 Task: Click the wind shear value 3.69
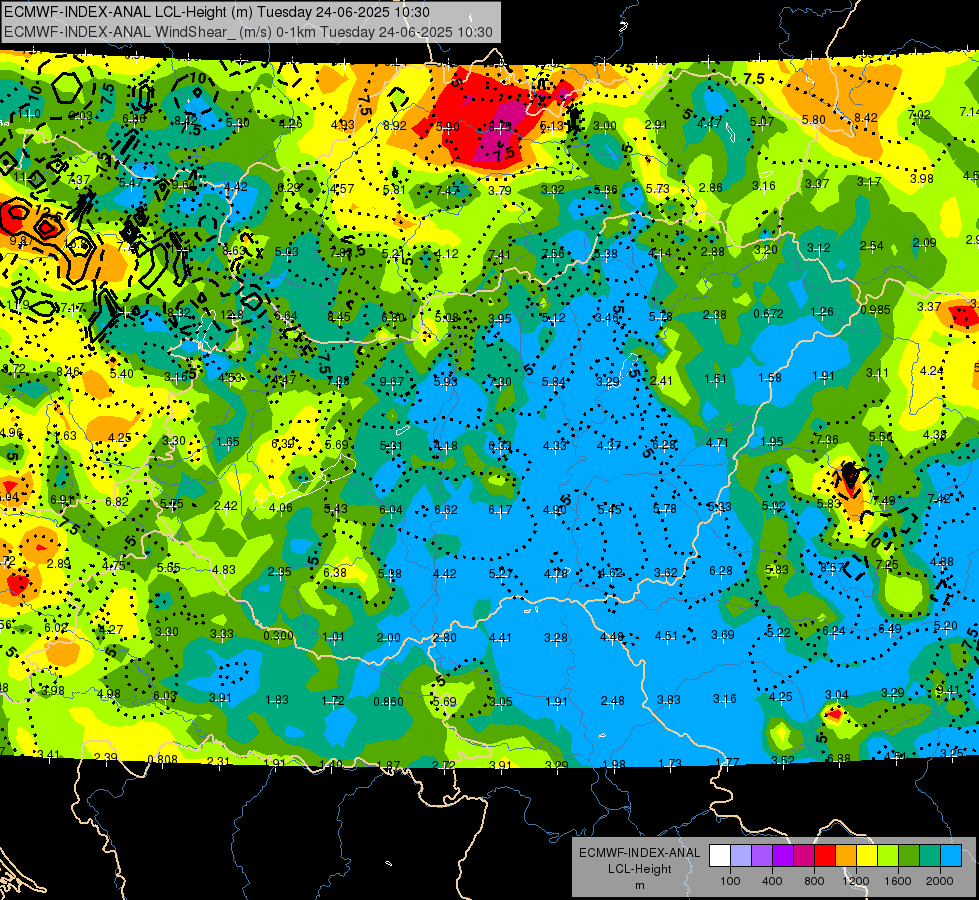722,635
